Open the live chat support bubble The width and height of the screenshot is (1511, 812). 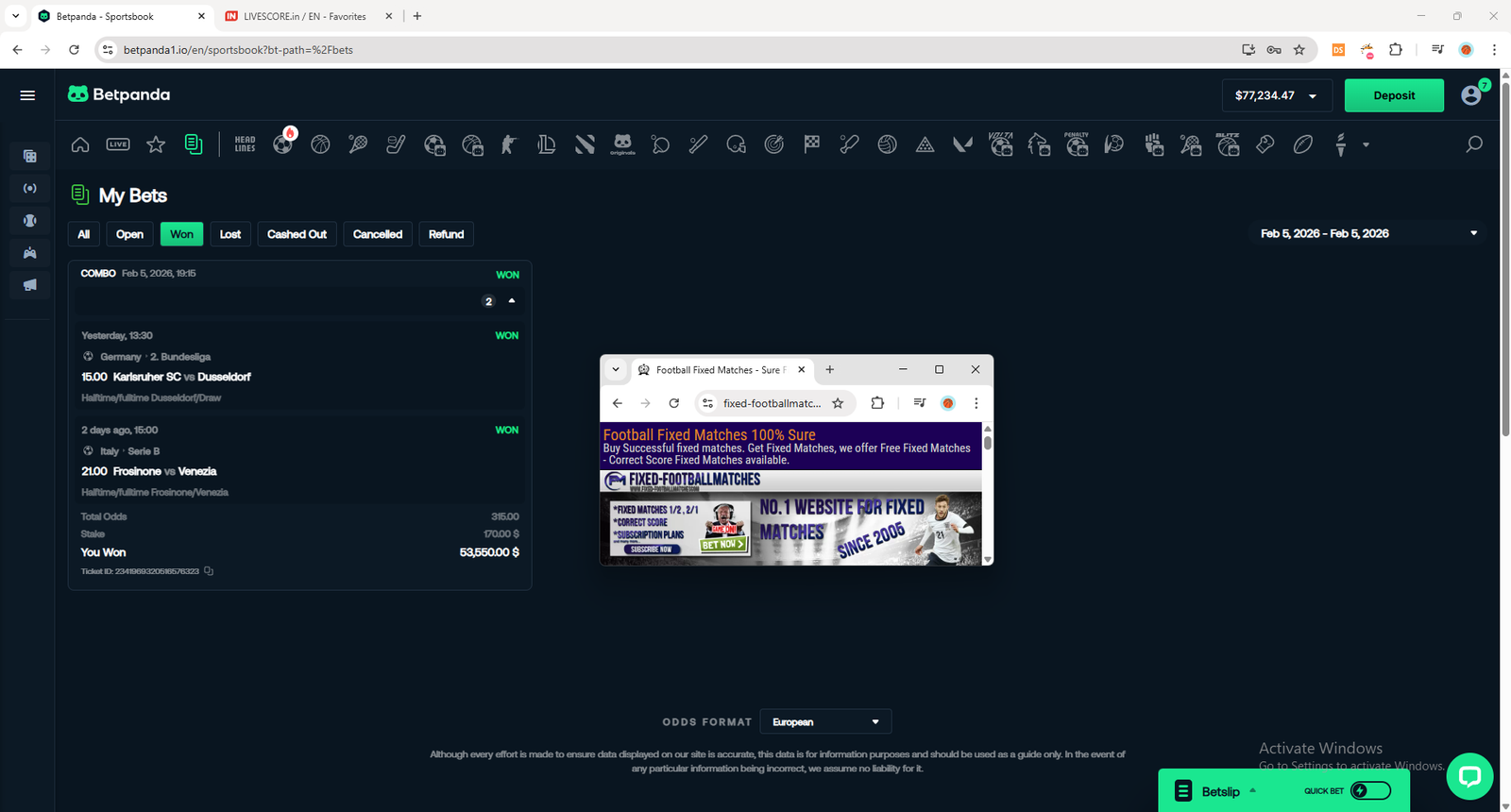coord(1469,776)
